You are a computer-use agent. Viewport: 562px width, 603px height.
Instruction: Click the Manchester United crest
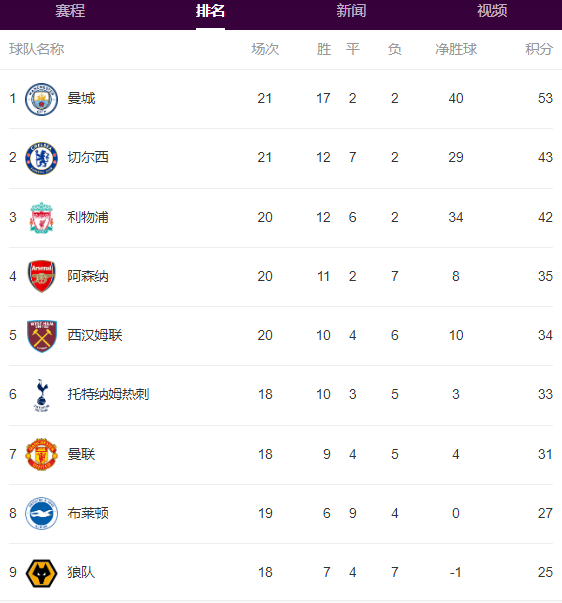[42, 454]
